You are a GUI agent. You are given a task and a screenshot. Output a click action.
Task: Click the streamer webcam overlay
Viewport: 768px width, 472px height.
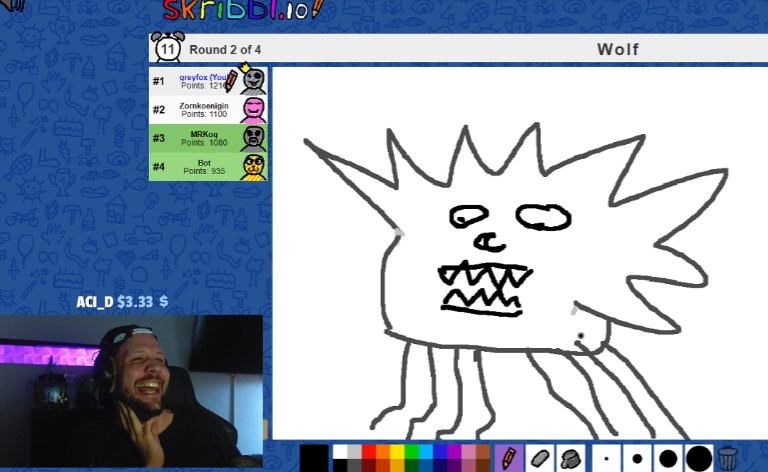click(x=131, y=391)
